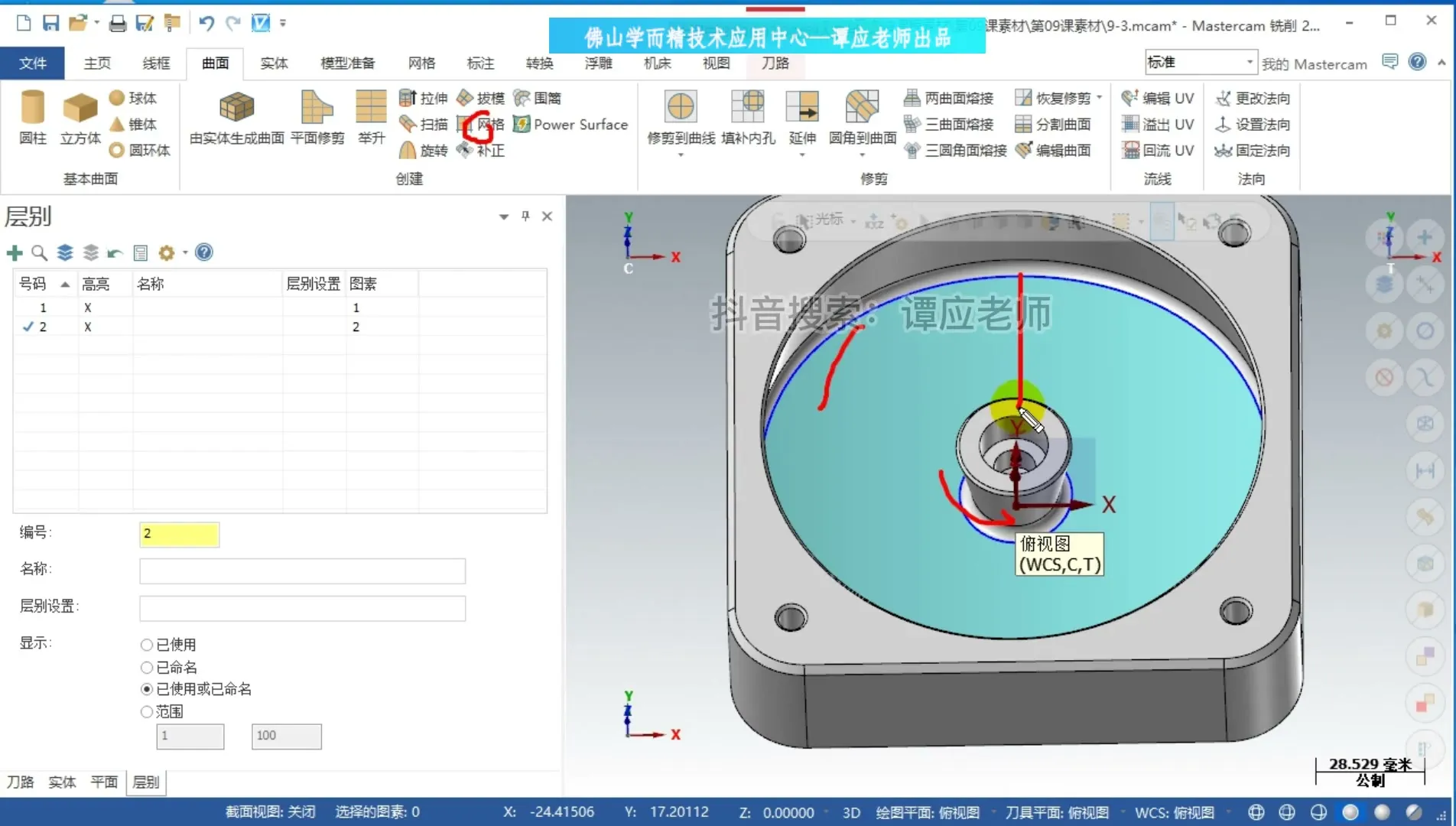Open the 刀路 ribbon tab
The width and height of the screenshot is (1456, 826).
coord(775,63)
